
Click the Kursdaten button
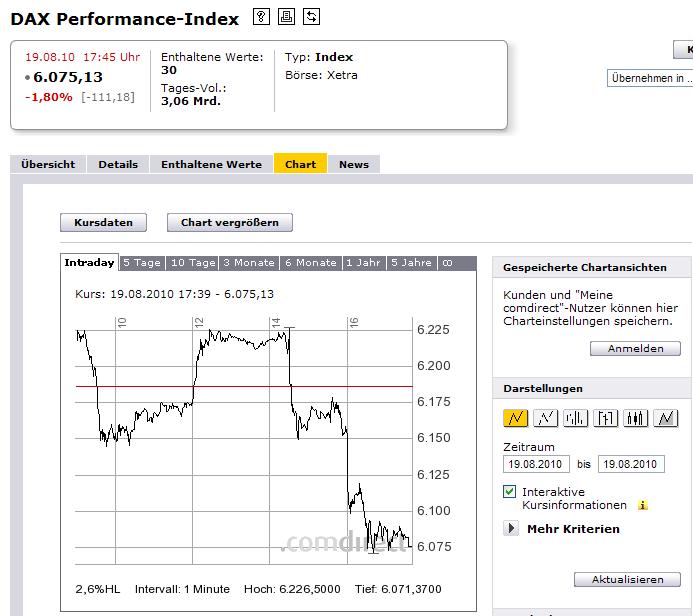(103, 222)
